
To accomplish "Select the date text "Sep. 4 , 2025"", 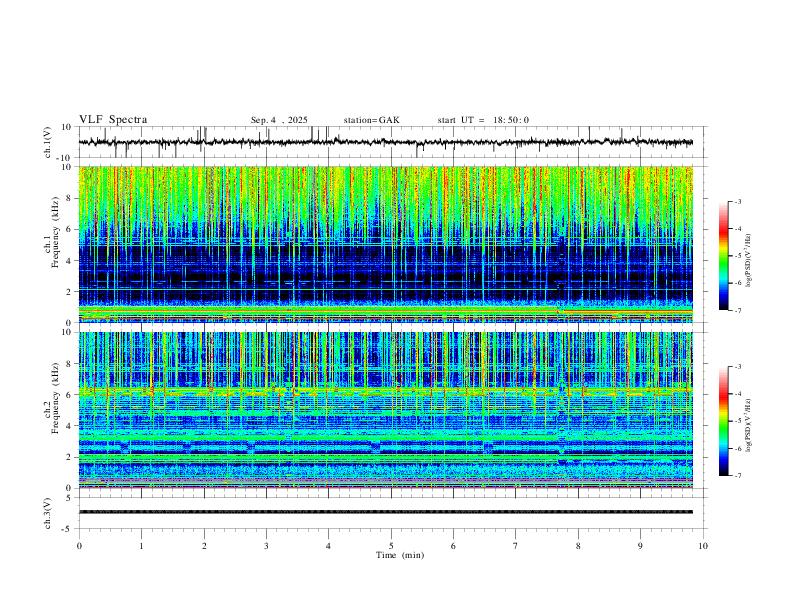I will coord(279,120).
